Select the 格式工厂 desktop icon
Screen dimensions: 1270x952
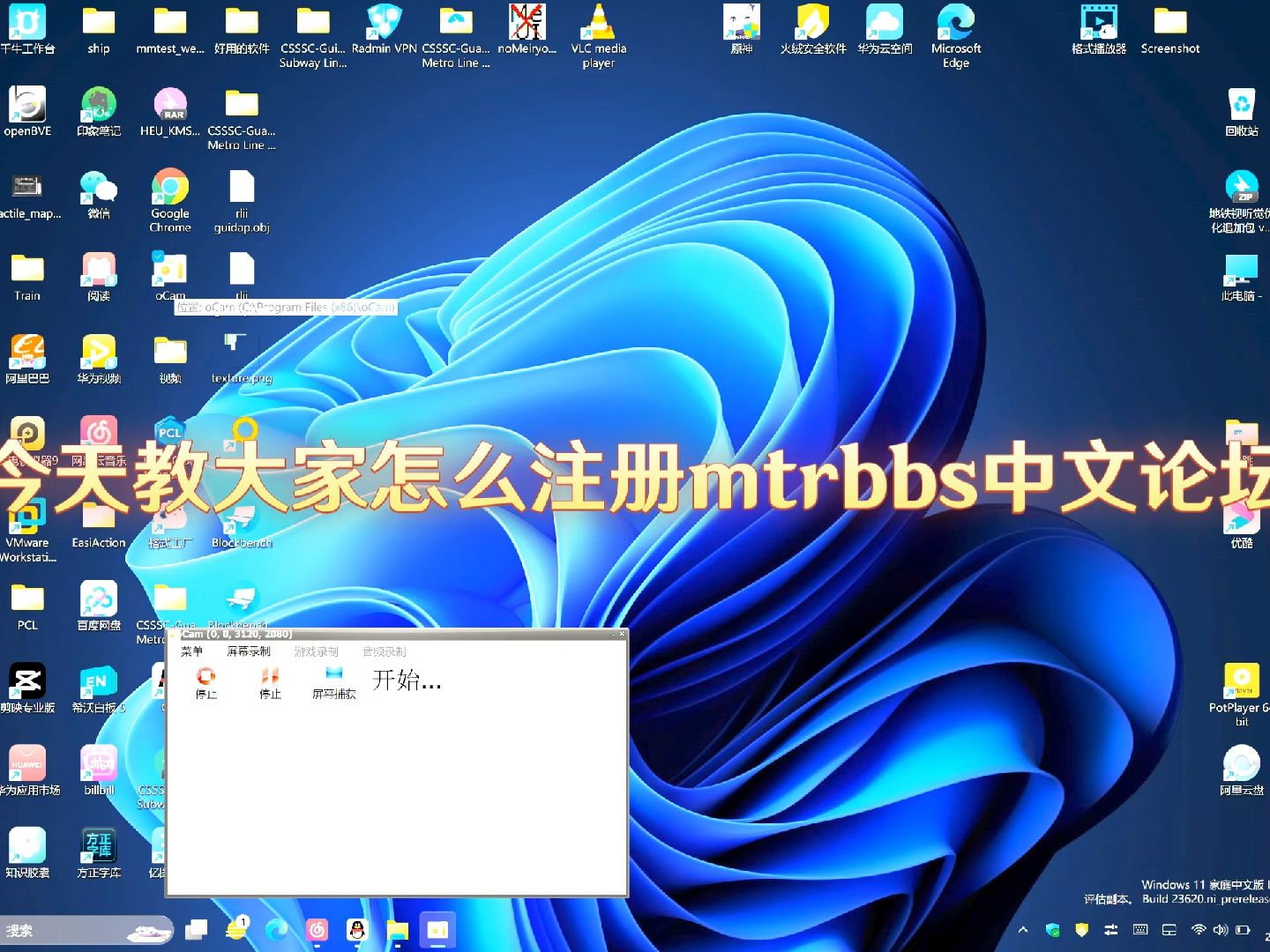(x=170, y=524)
